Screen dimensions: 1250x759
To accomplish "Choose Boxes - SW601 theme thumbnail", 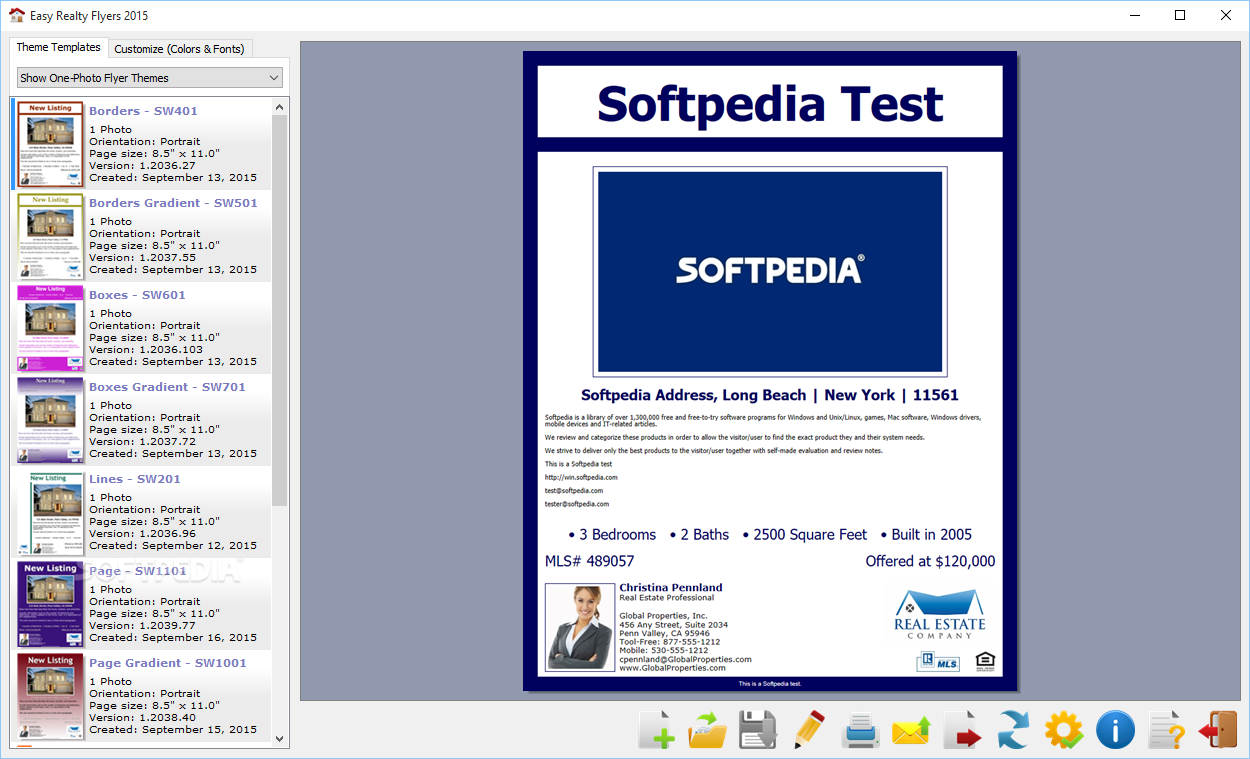I will click(x=50, y=328).
